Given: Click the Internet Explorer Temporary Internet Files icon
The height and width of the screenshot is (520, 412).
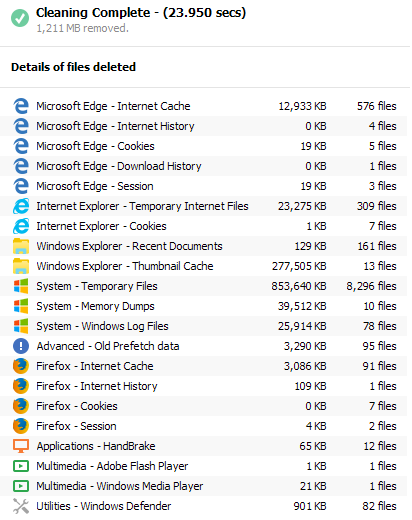Looking at the screenshot, I should point(21,206).
